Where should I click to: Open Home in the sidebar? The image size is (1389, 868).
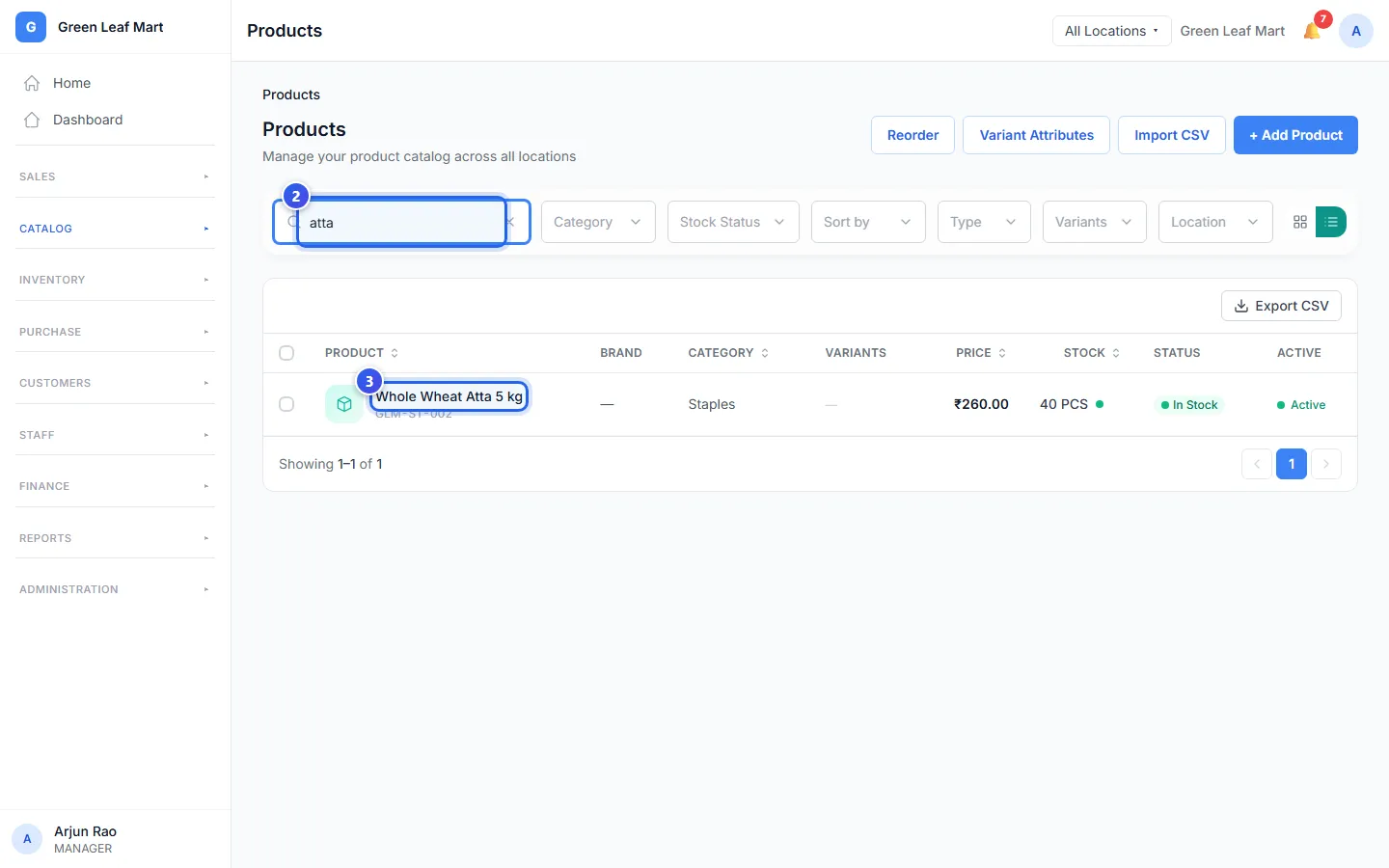pos(116,83)
